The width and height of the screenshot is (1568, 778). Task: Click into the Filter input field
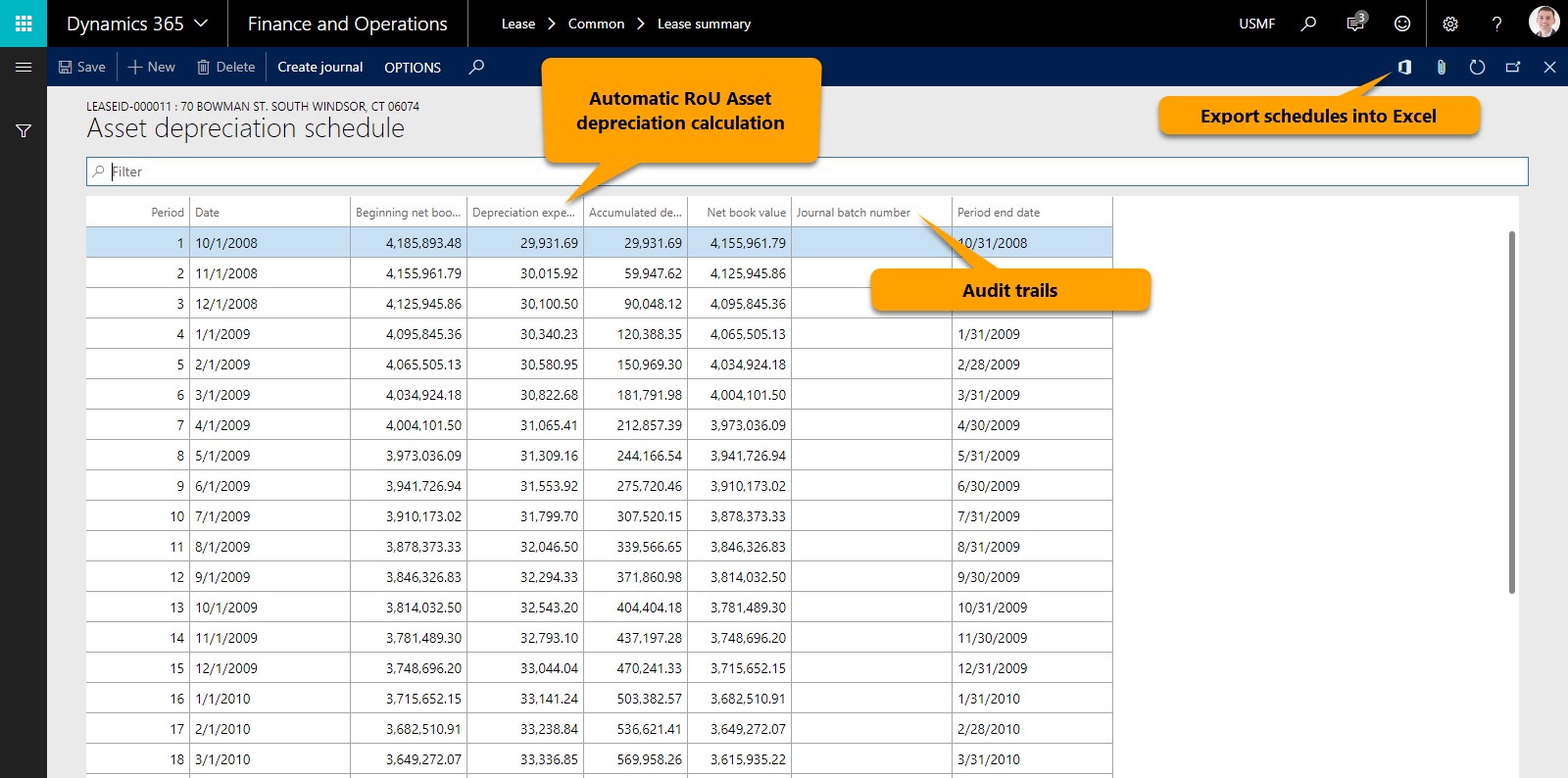[x=808, y=171]
